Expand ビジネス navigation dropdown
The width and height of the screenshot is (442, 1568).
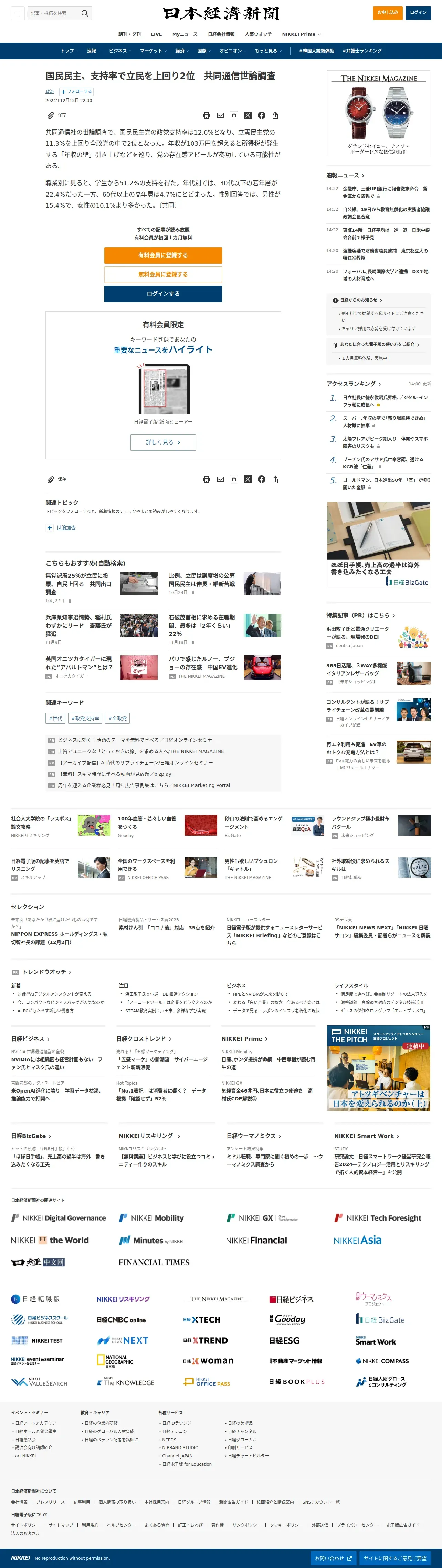tap(120, 51)
